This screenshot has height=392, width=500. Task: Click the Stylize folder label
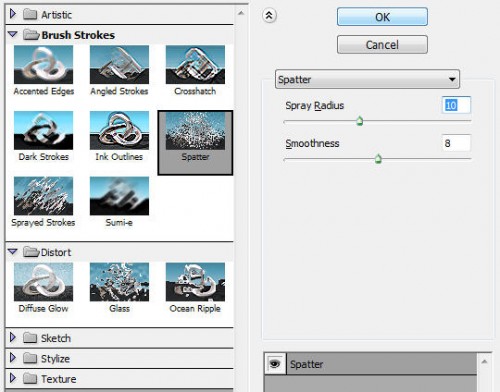pos(55,359)
